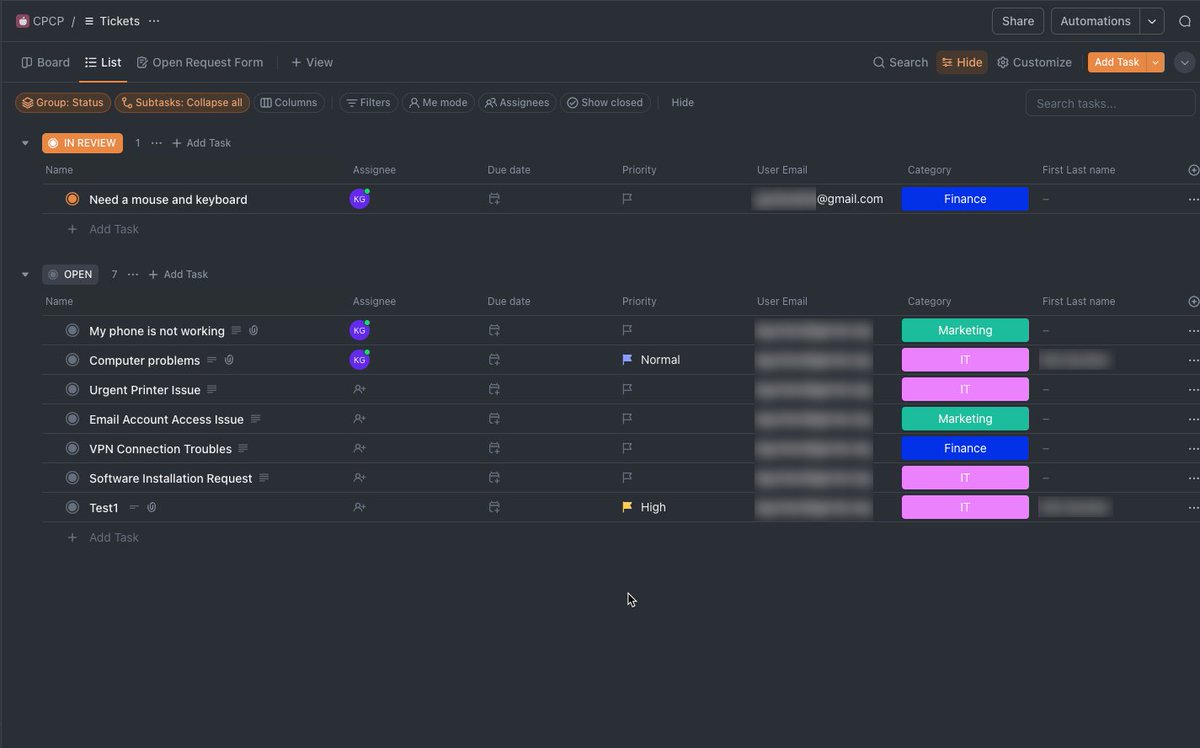This screenshot has width=1200, height=748.
Task: Click the priority flag for Email Account Access Issue
Action: [627, 419]
